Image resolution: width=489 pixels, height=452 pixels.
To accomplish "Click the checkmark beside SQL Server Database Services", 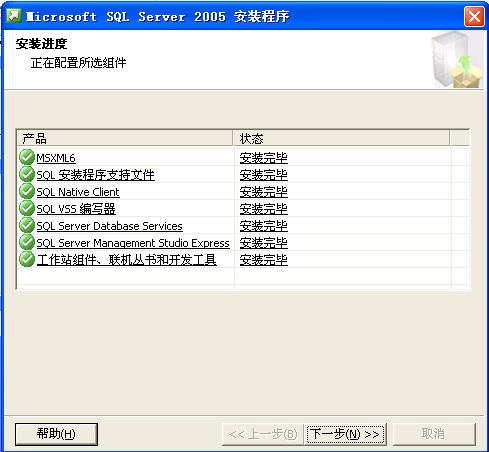I will [27, 225].
